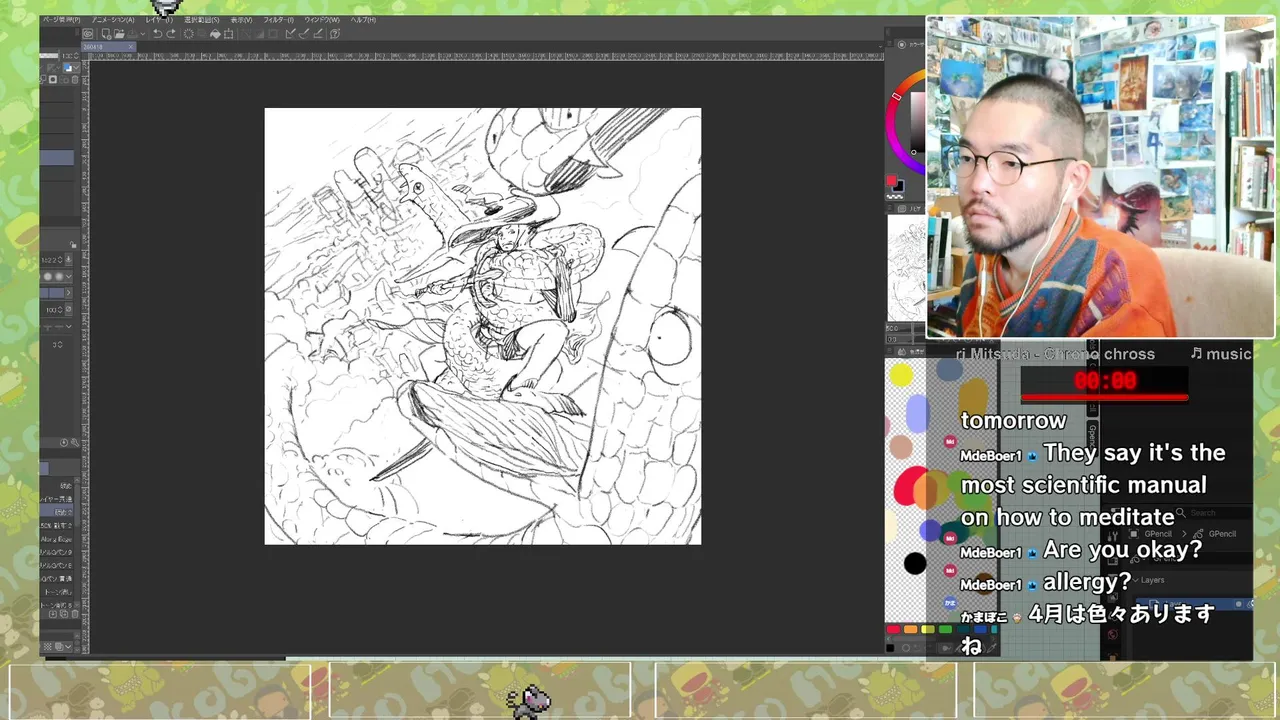1280x720 pixels.
Task: Click the Undo arrow icon
Action: [158, 34]
